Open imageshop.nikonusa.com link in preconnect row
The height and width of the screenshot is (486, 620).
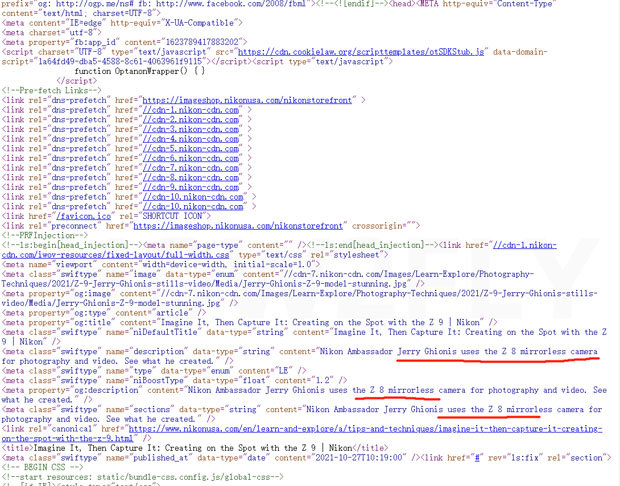[x=238, y=226]
